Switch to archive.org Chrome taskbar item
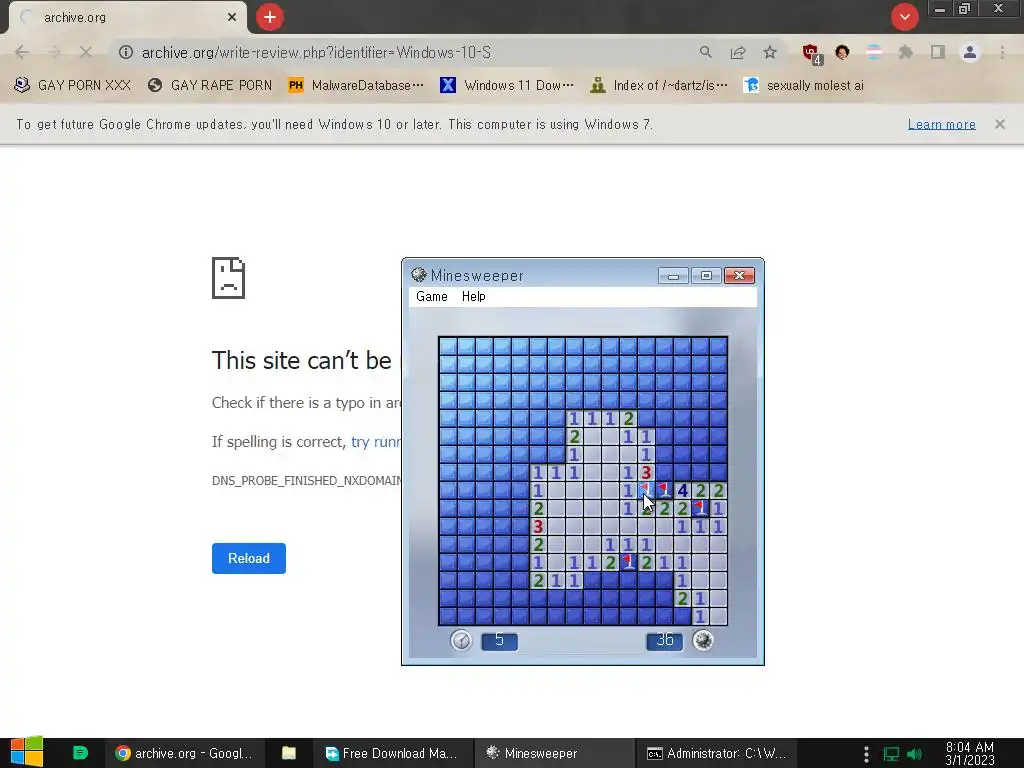1024x768 pixels. click(x=184, y=753)
